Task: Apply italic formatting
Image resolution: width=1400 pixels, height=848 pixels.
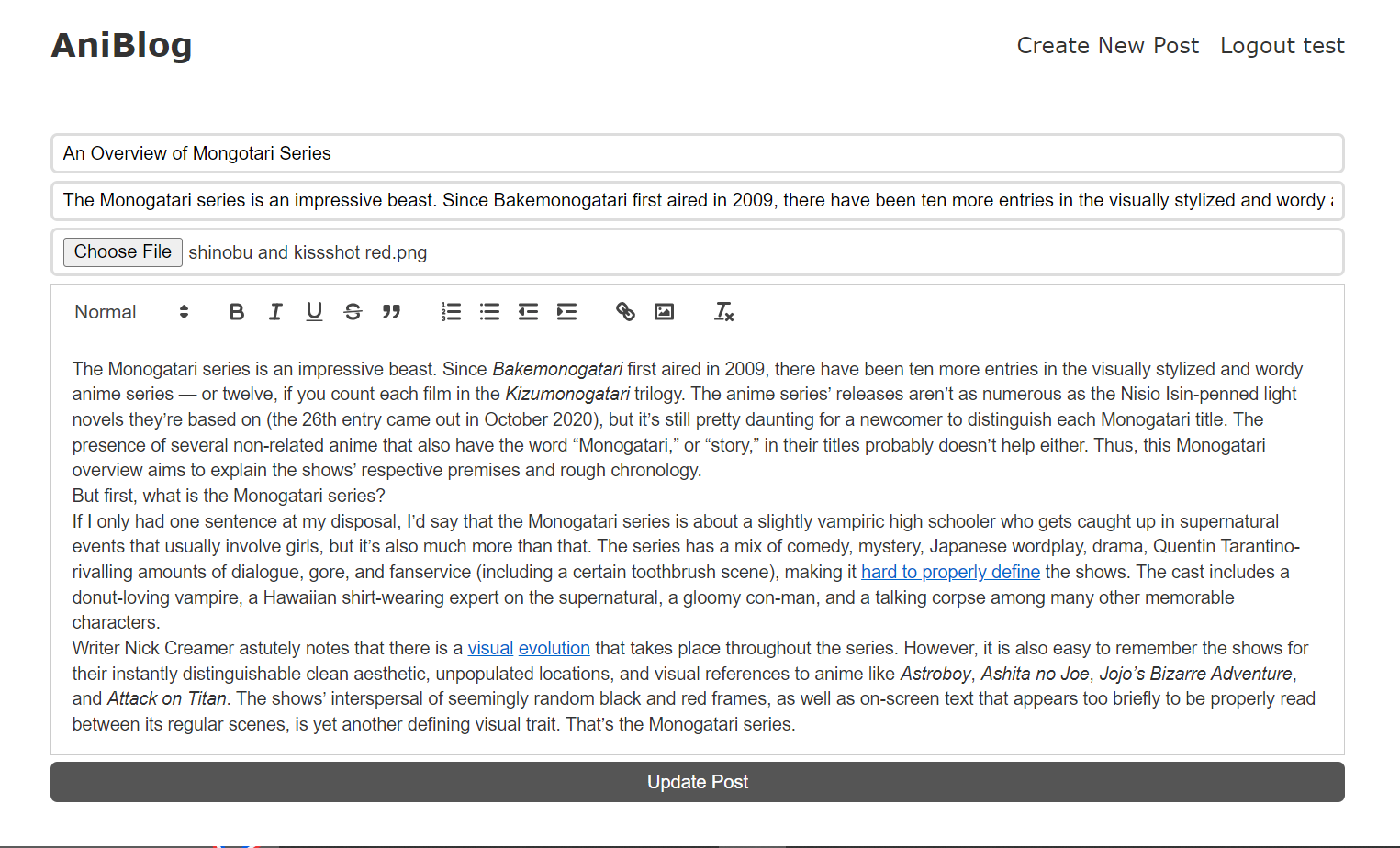Action: point(275,312)
